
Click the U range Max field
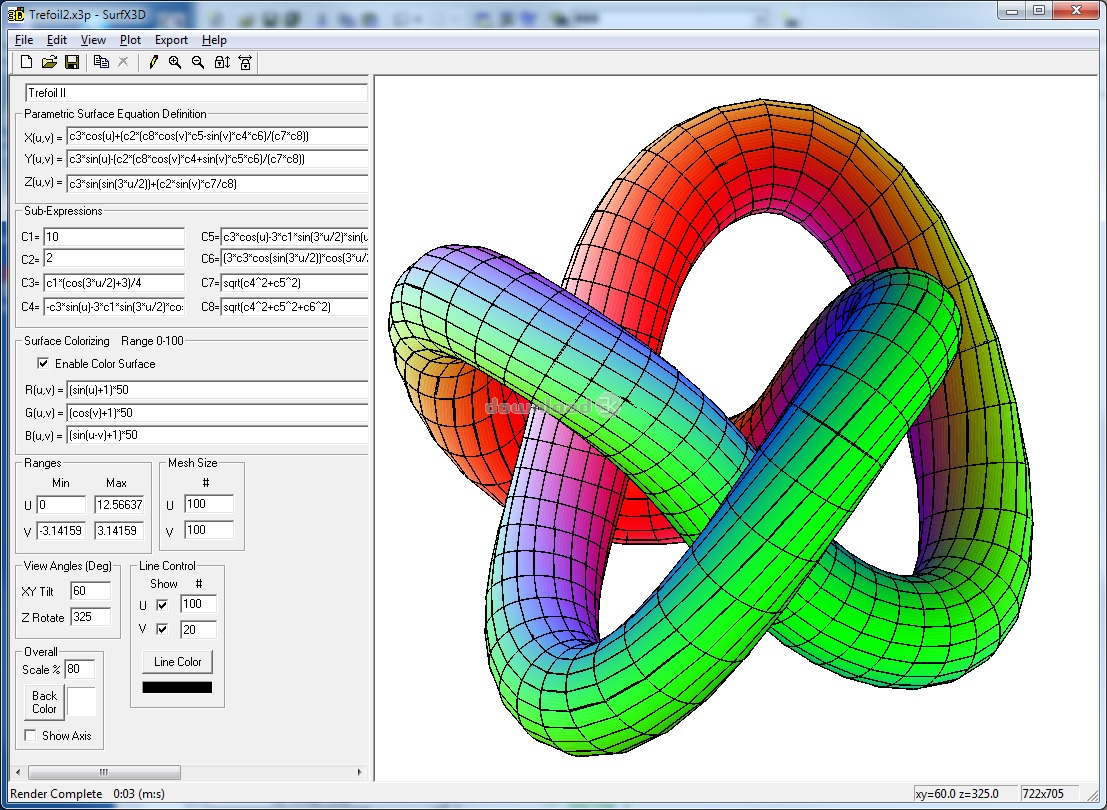pyautogui.click(x=119, y=505)
